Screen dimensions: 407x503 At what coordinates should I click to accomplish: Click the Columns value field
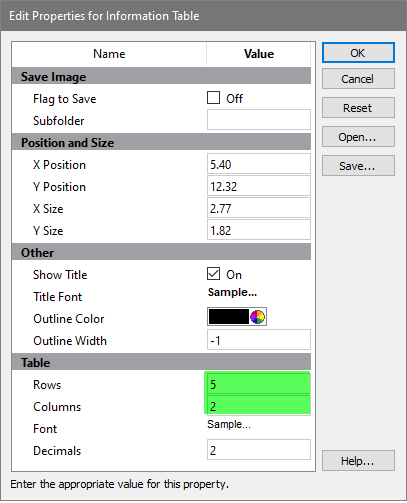click(259, 406)
